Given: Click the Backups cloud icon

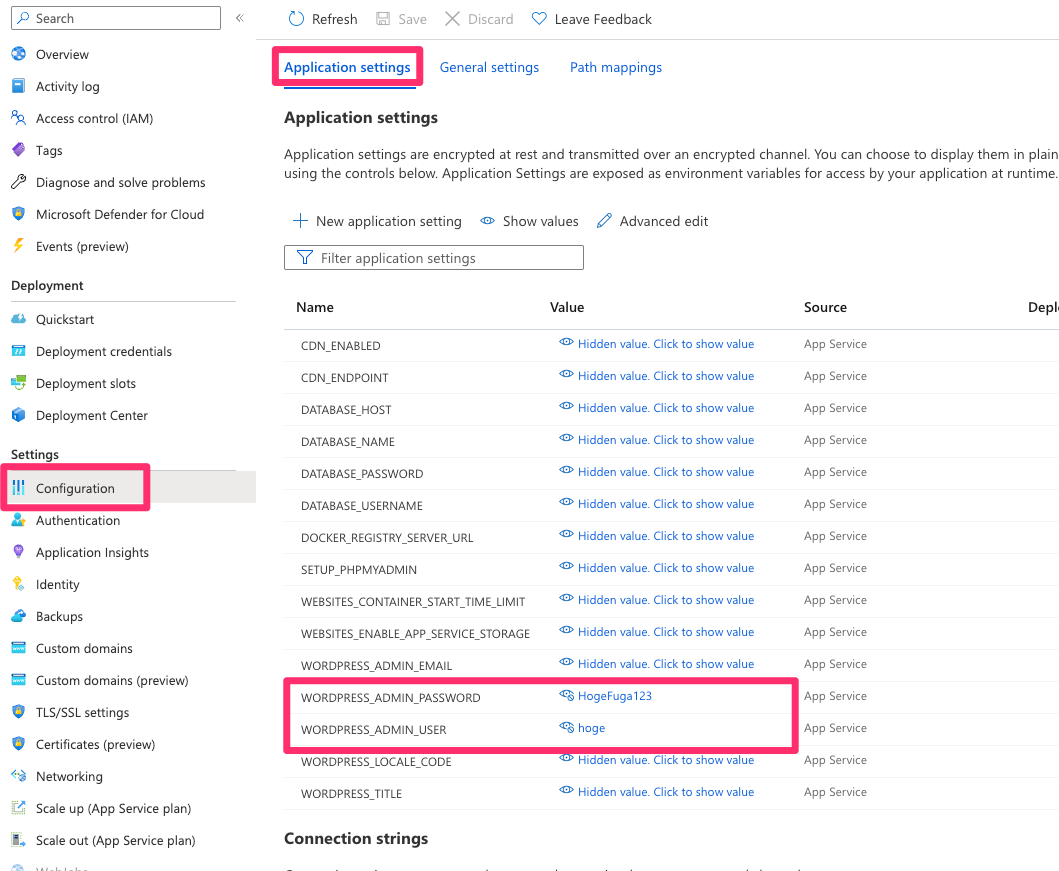Looking at the screenshot, I should 18,616.
